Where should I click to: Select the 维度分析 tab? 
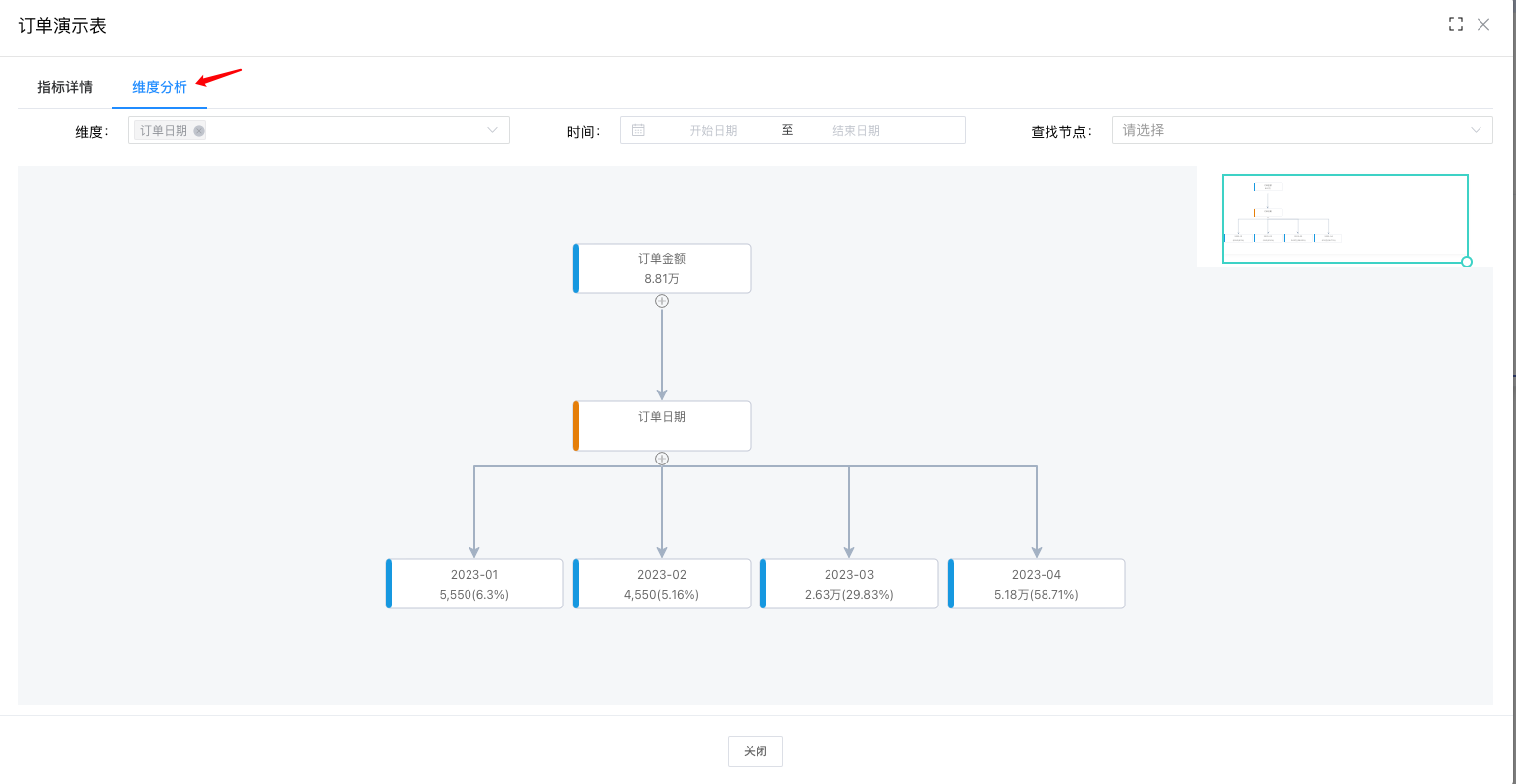coord(160,87)
